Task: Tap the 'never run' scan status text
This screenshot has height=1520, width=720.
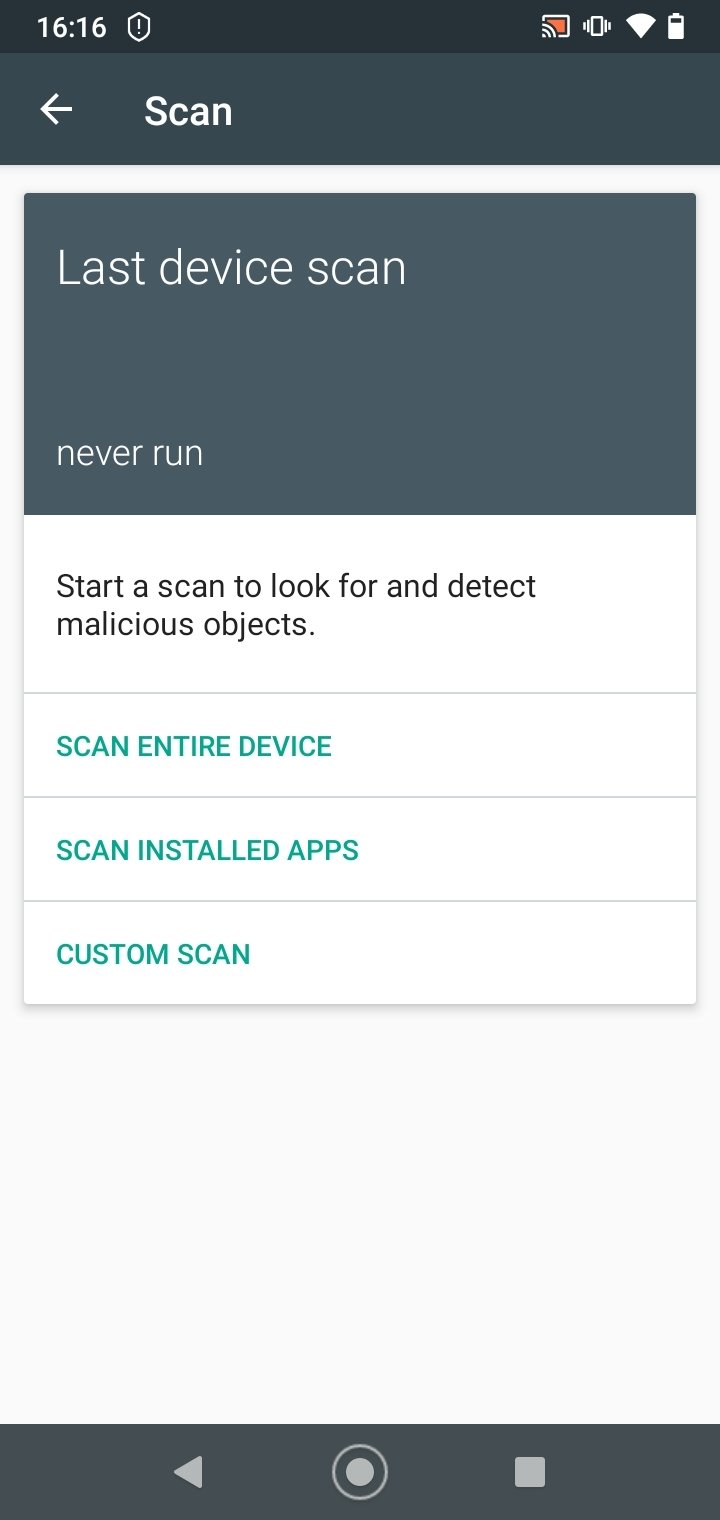Action: coord(130,453)
